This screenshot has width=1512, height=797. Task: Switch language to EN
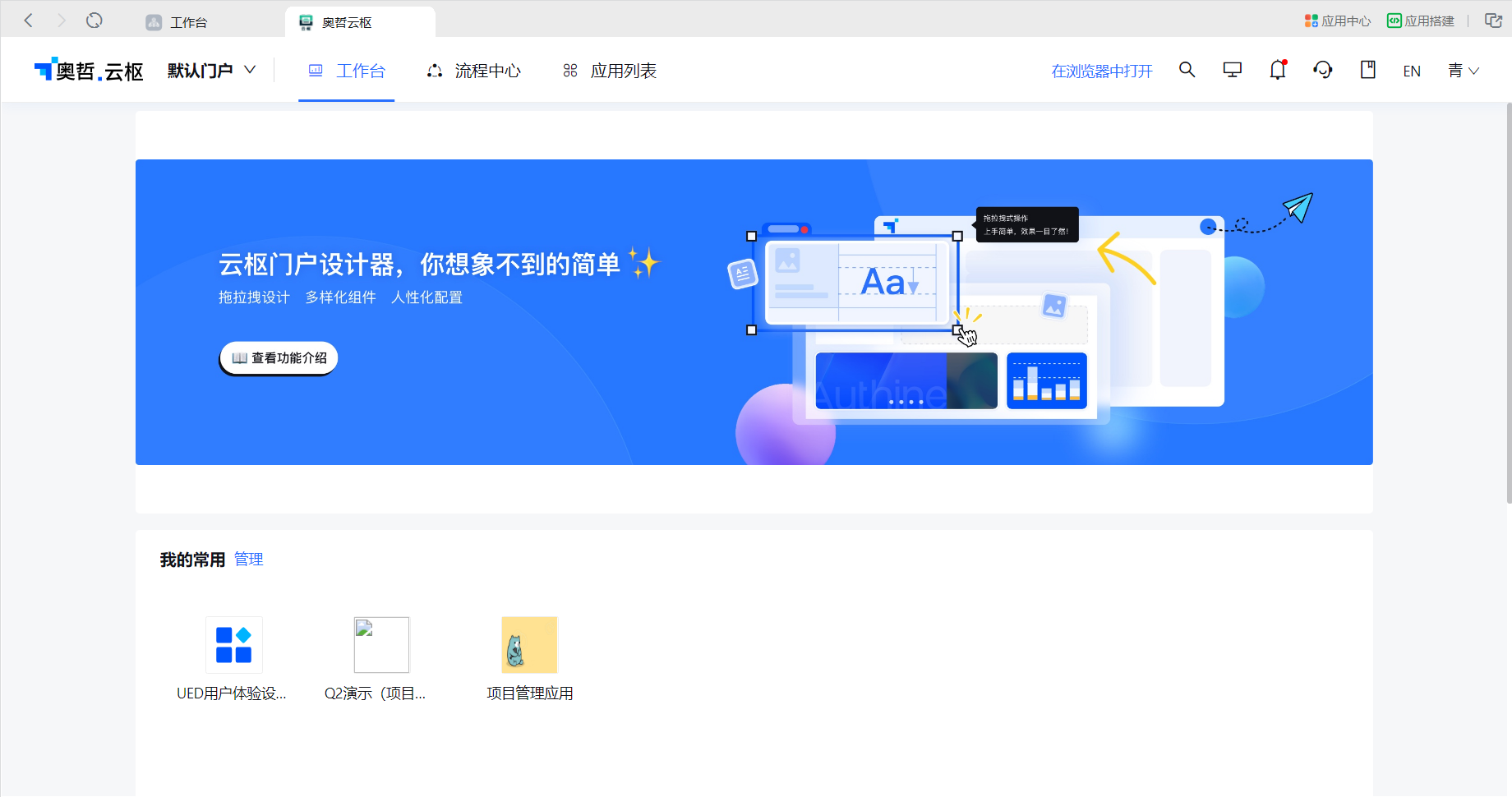[x=1412, y=71]
